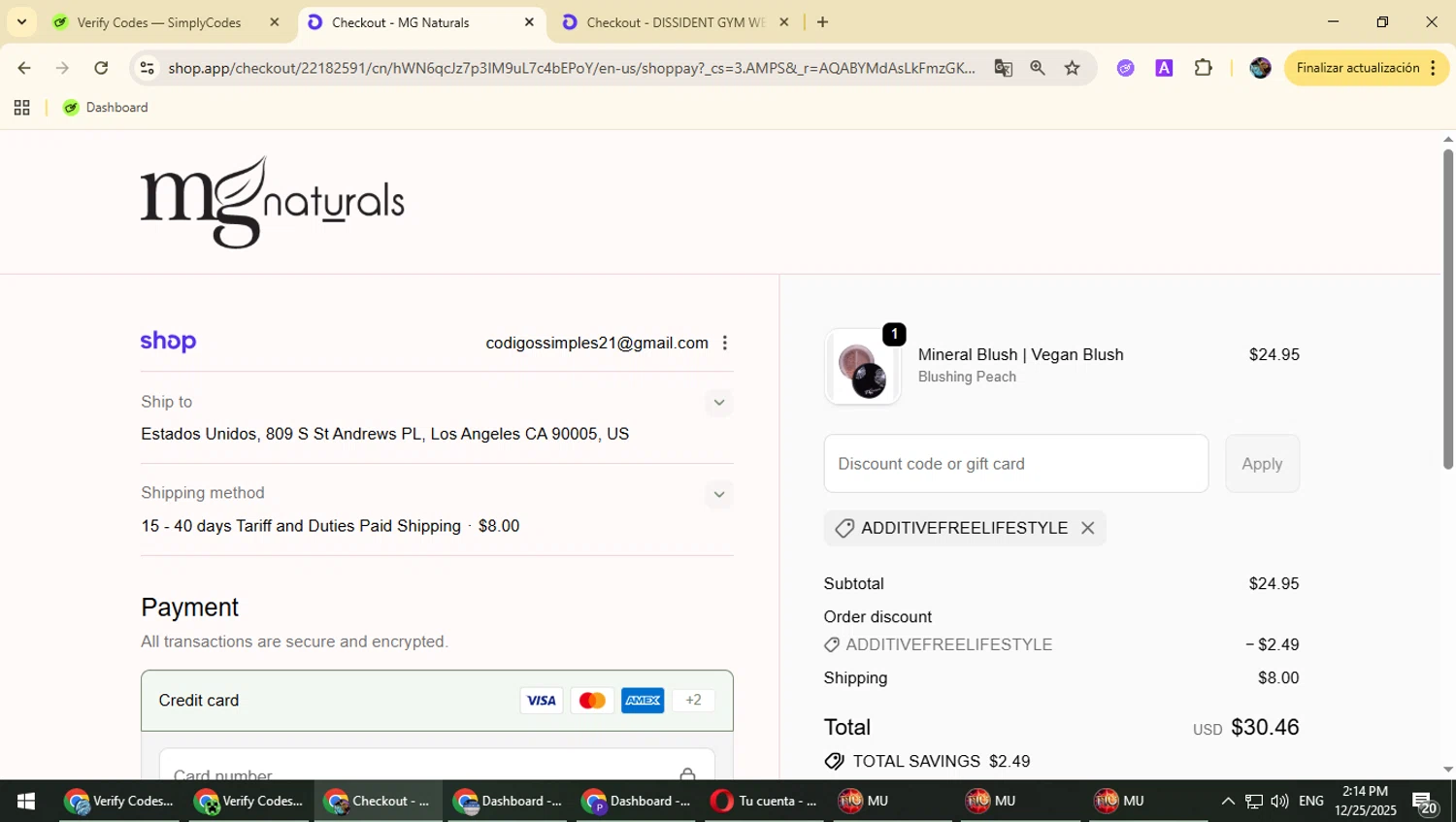Open the notification center
Screen dimensions: 1456x822
[x=1425, y=803]
